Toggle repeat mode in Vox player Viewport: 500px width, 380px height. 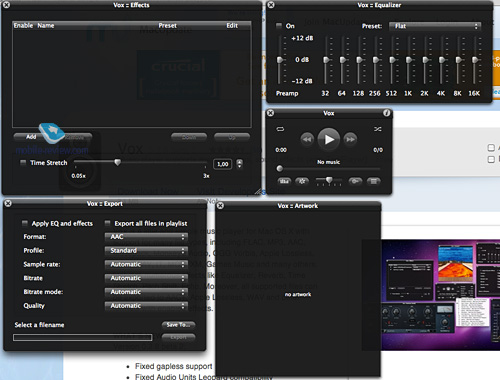tap(280, 129)
